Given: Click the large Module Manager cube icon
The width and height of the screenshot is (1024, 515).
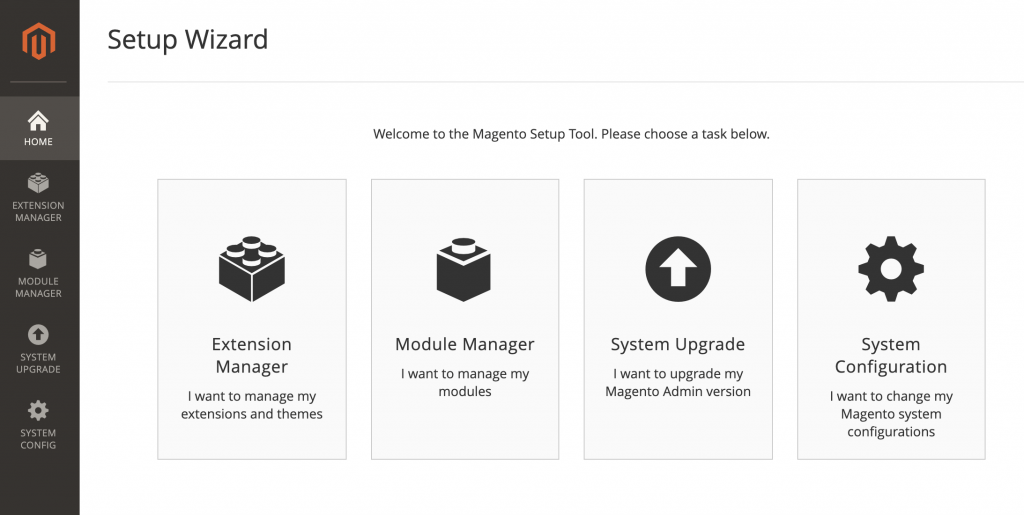Looking at the screenshot, I should pos(464,270).
